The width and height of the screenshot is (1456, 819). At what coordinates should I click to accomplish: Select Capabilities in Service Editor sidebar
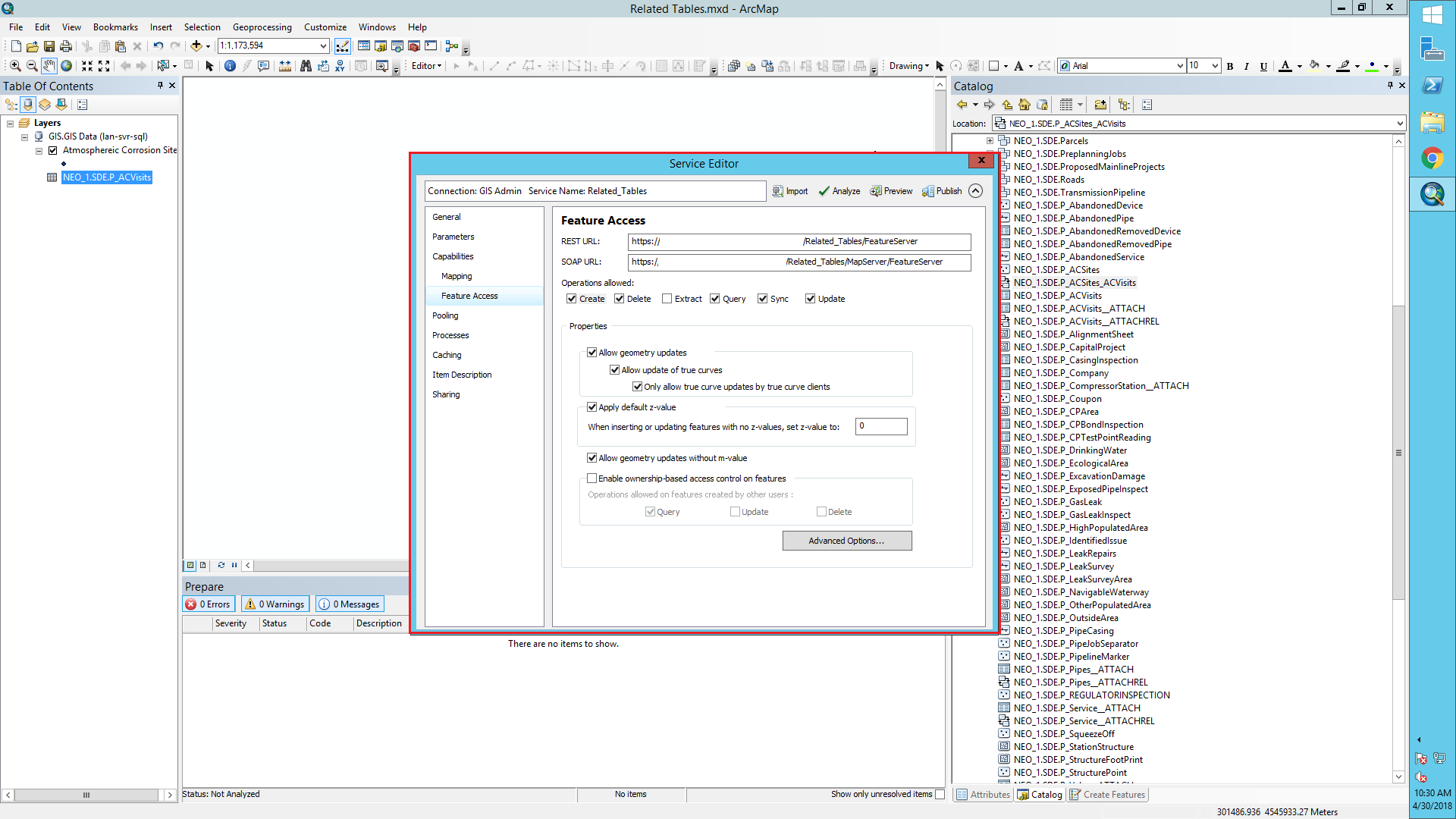pos(453,256)
